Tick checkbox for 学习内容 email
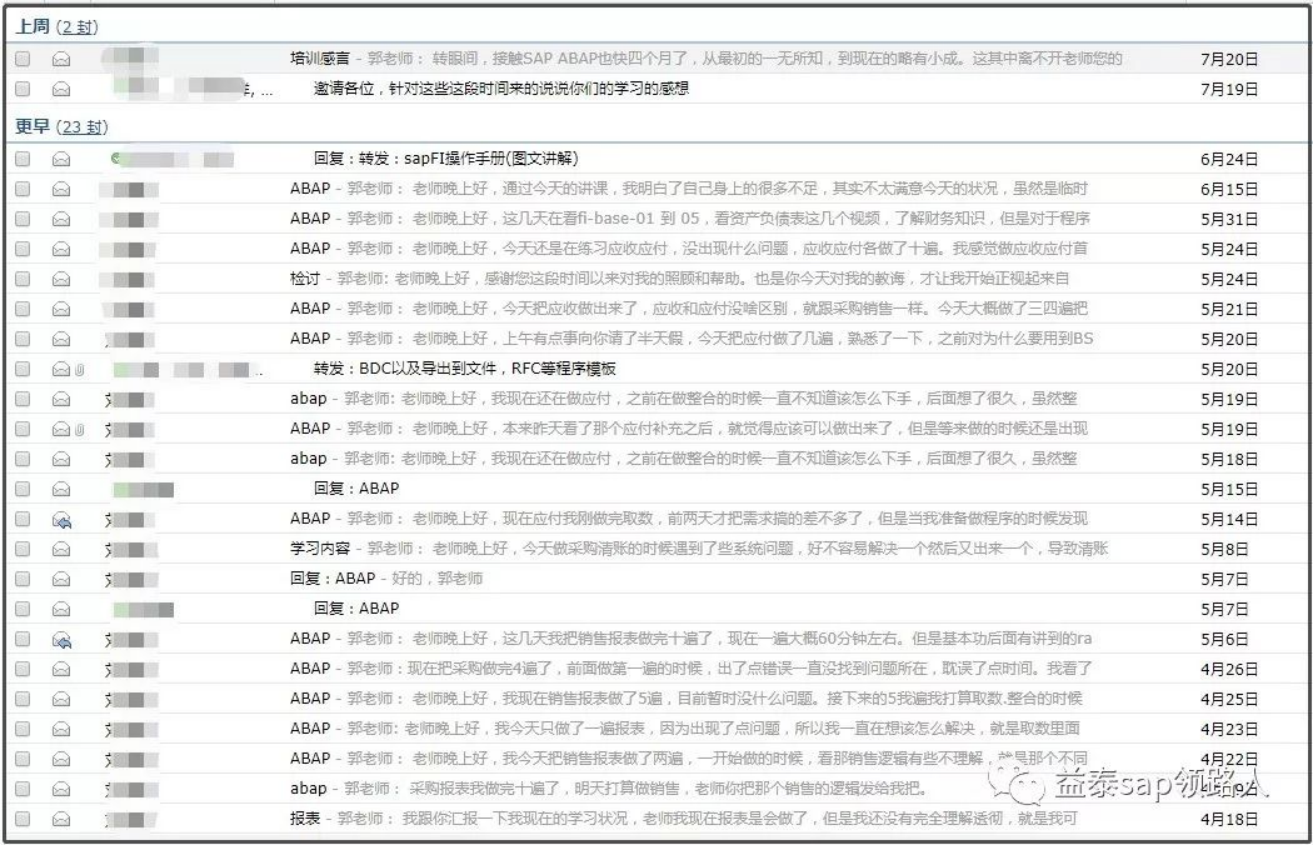The height and width of the screenshot is (845, 1313). point(22,549)
